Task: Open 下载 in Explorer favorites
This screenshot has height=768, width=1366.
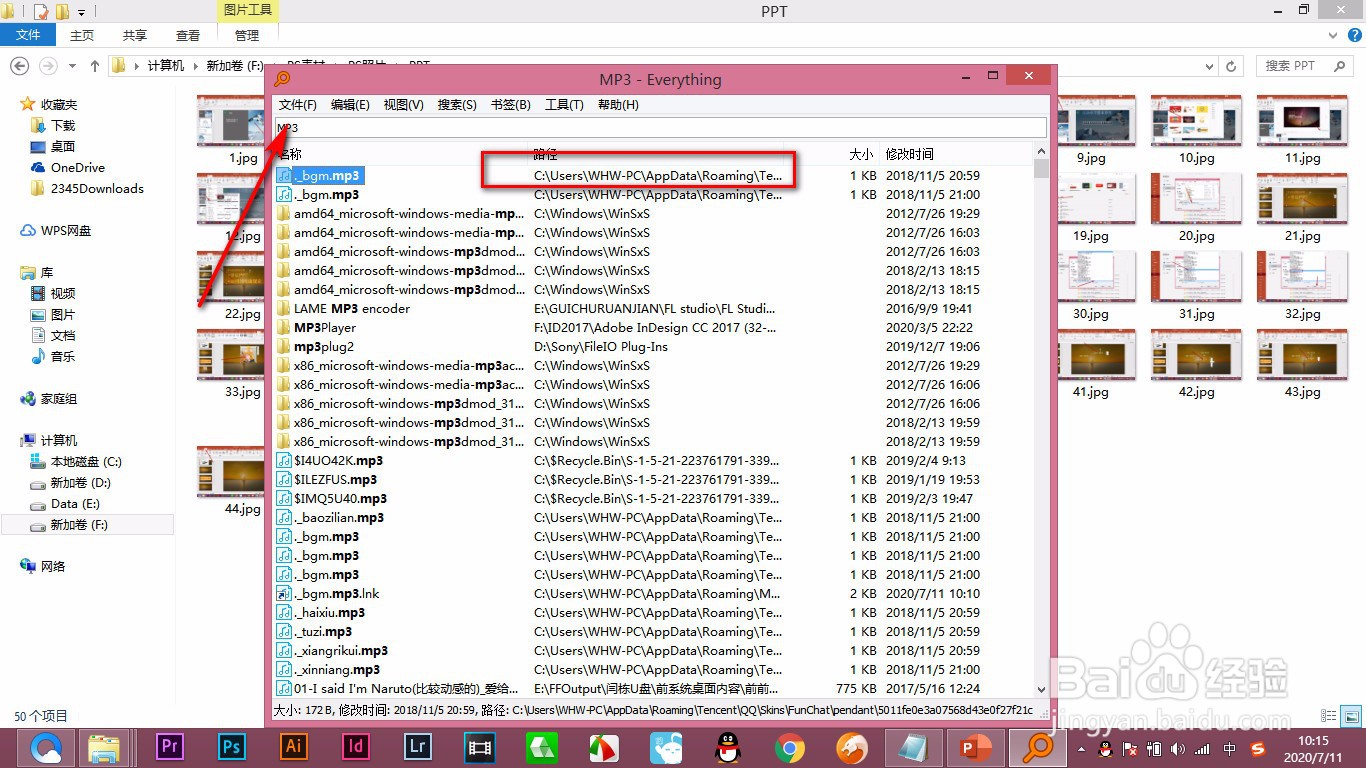Action: pyautogui.click(x=63, y=125)
